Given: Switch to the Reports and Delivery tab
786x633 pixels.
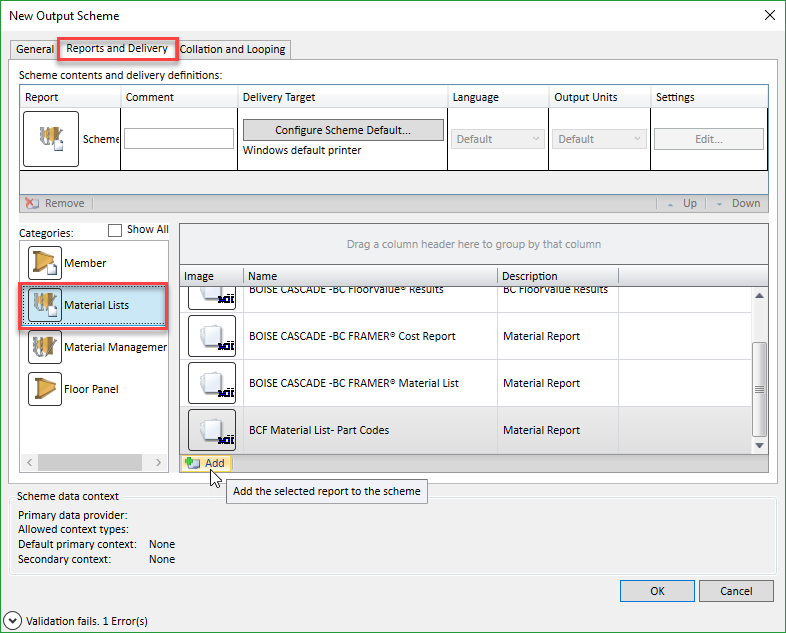Looking at the screenshot, I should pos(117,49).
